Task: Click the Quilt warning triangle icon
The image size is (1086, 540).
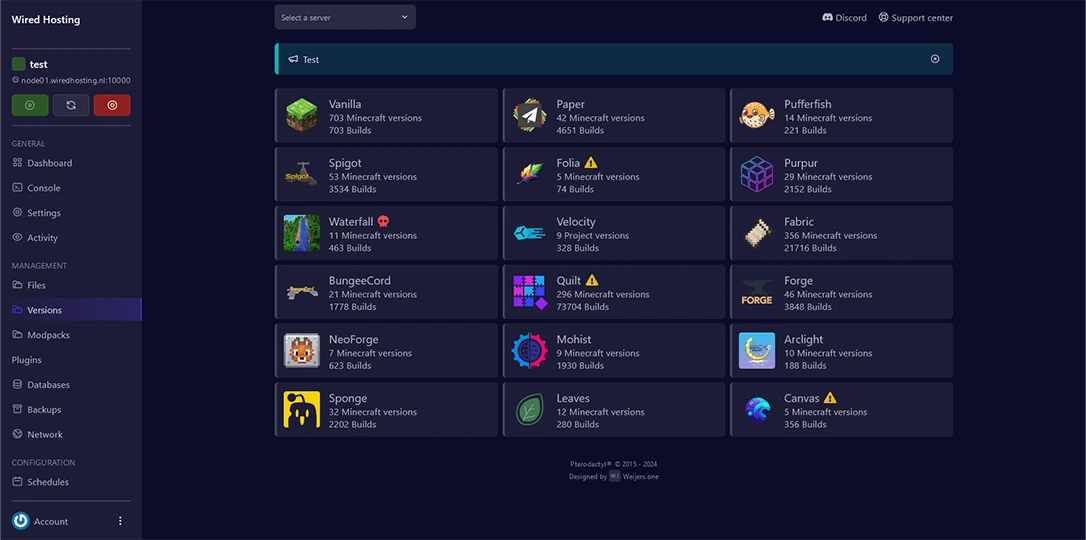Action: (x=591, y=280)
